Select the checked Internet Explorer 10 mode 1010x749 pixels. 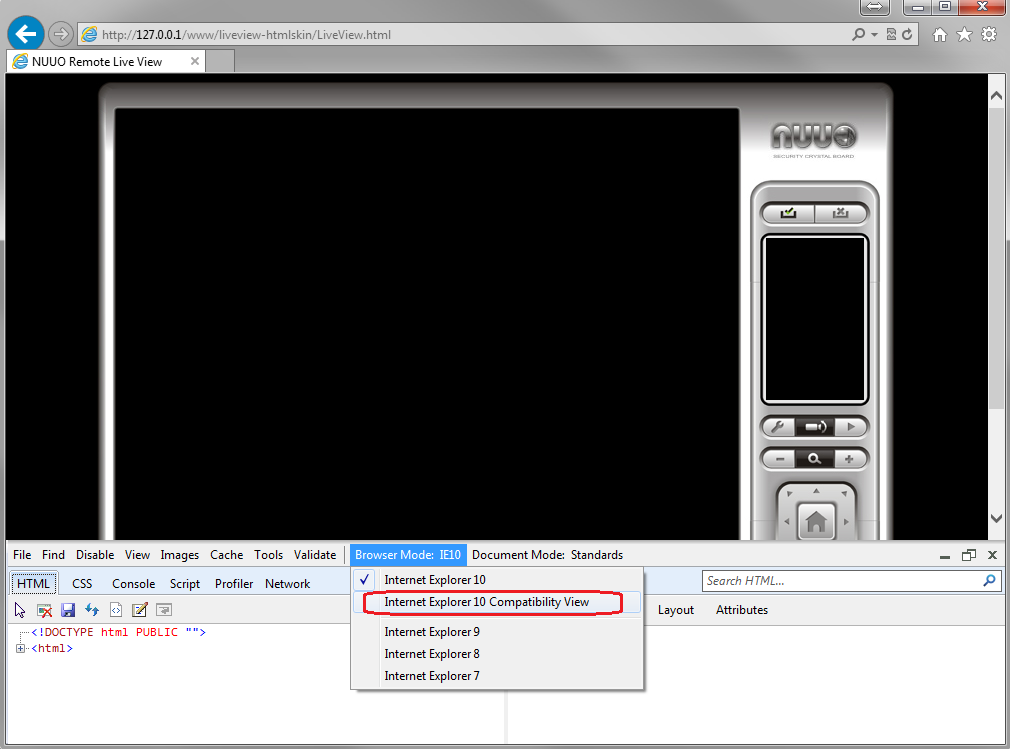pyautogui.click(x=435, y=580)
